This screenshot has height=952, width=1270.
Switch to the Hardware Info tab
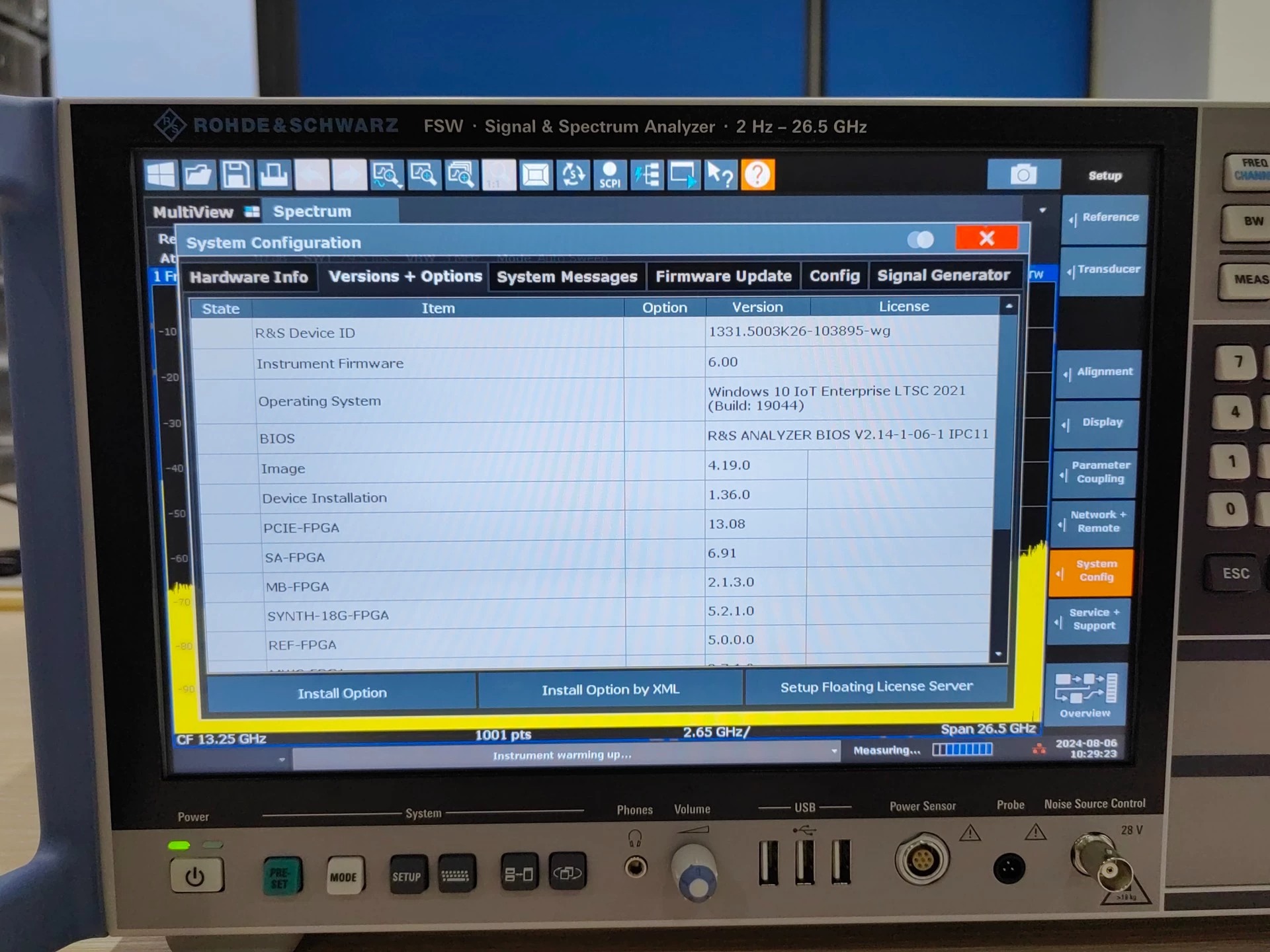coord(249,277)
